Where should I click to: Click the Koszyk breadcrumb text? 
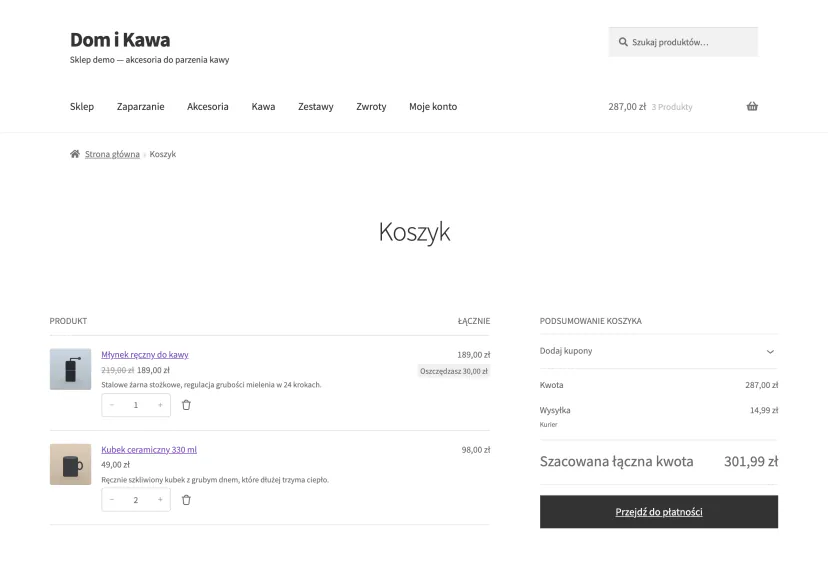tap(163, 154)
